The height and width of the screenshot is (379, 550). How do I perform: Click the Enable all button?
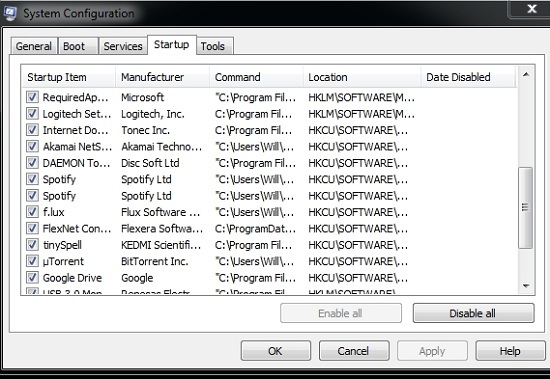pos(341,313)
